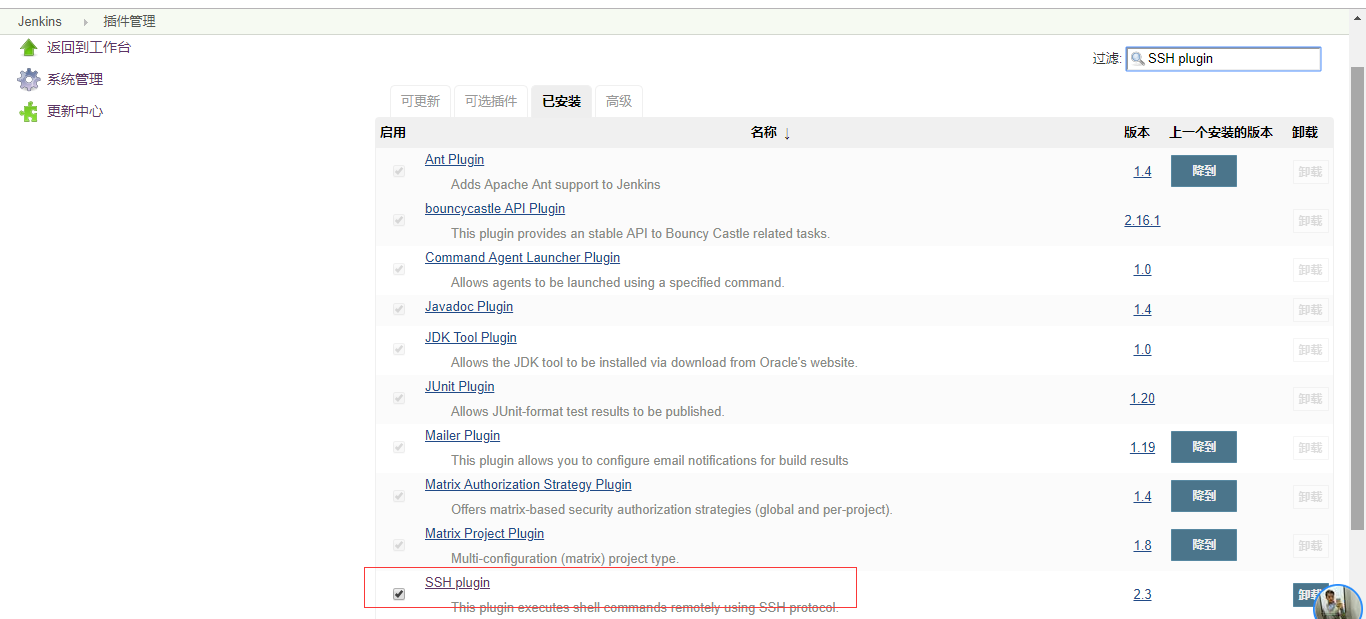
Task: Toggle the Matrix Project Plugin checkbox
Action: pos(399,545)
